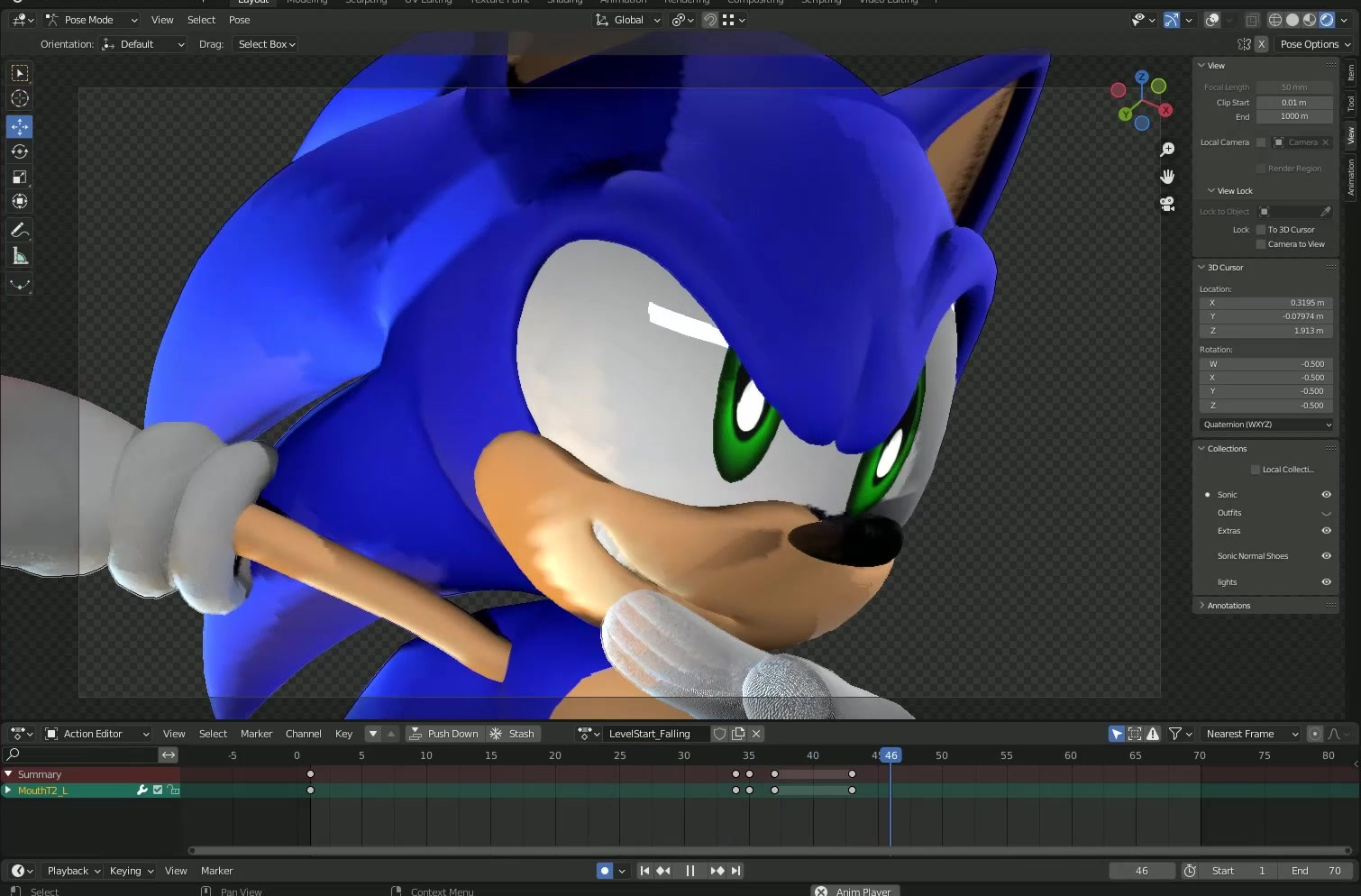Viewport: 1361px width, 896px height.
Task: Jump to next keyframe
Action: (x=717, y=871)
